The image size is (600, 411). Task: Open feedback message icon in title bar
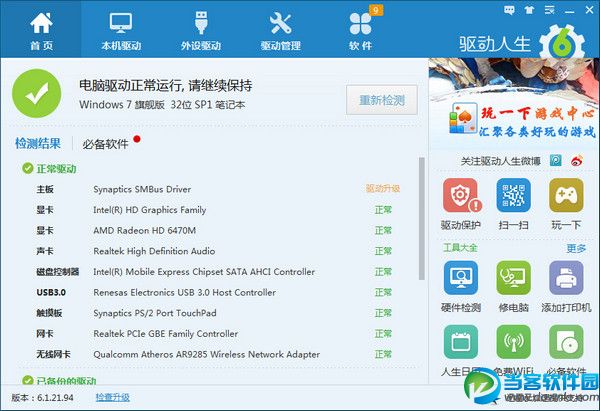pos(509,10)
